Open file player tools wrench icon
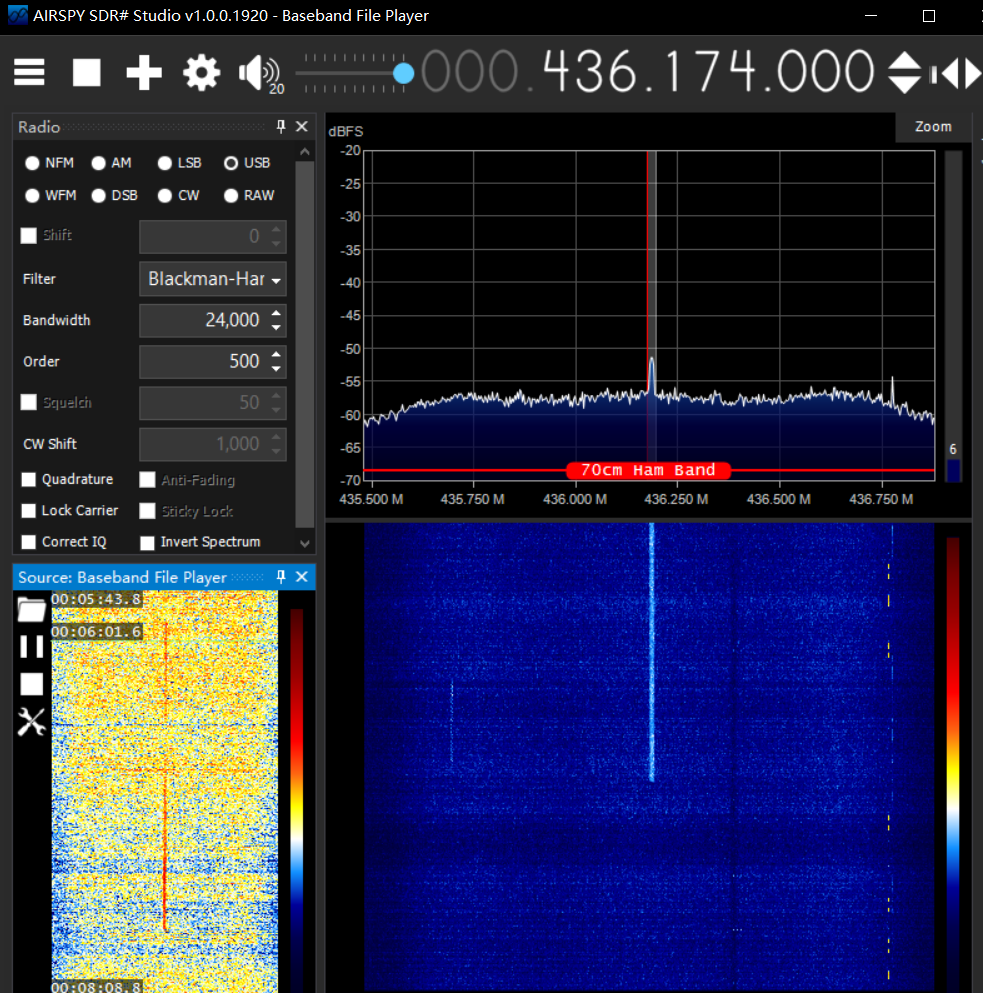Image resolution: width=983 pixels, height=993 pixels. (32, 721)
